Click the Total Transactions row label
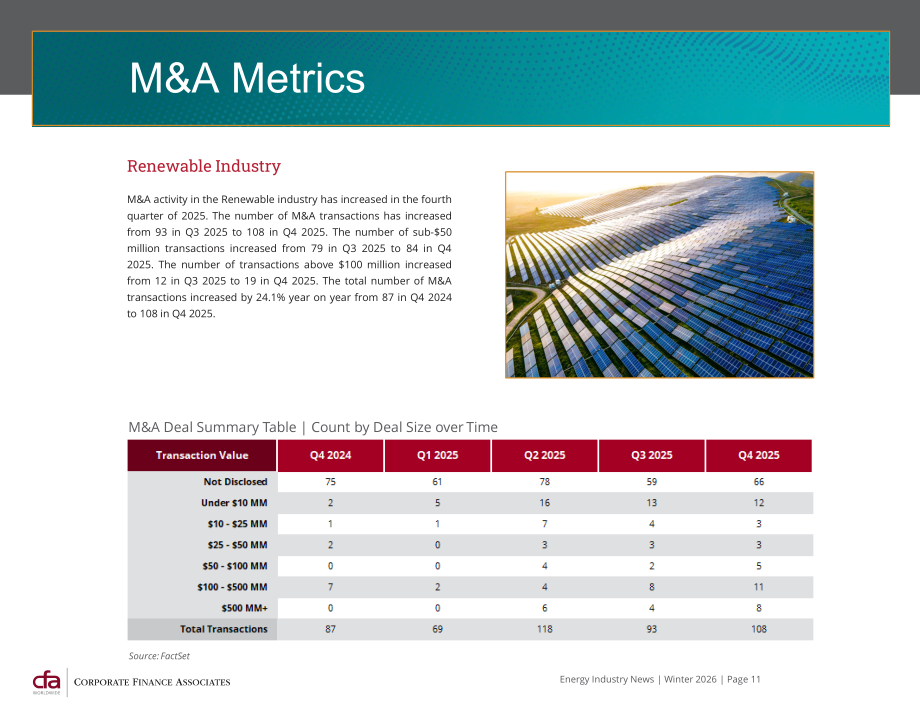 pyautogui.click(x=224, y=629)
